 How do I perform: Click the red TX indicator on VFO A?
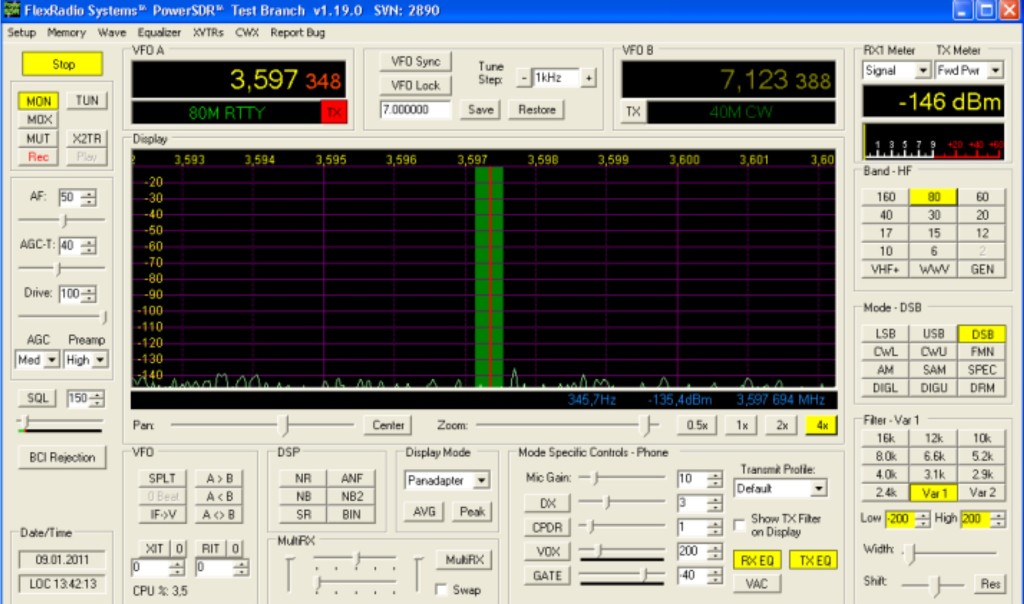click(x=333, y=113)
